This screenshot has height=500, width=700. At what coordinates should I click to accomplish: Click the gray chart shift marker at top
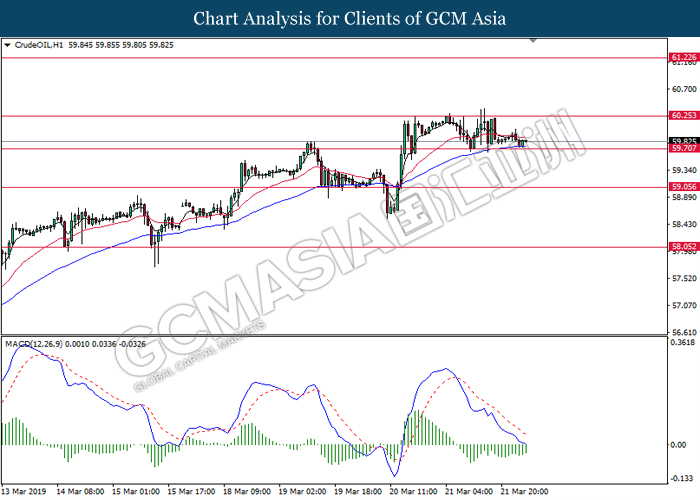(x=534, y=43)
